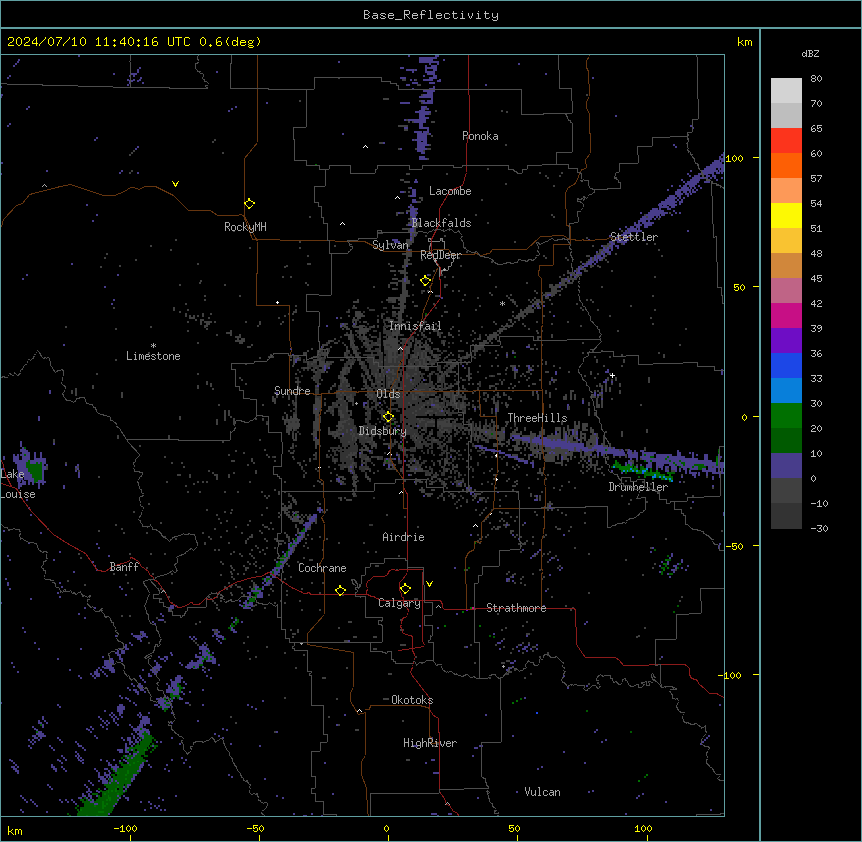Click the 45 value on dBZ legend
Image resolution: width=862 pixels, height=842 pixels.
coord(816,279)
